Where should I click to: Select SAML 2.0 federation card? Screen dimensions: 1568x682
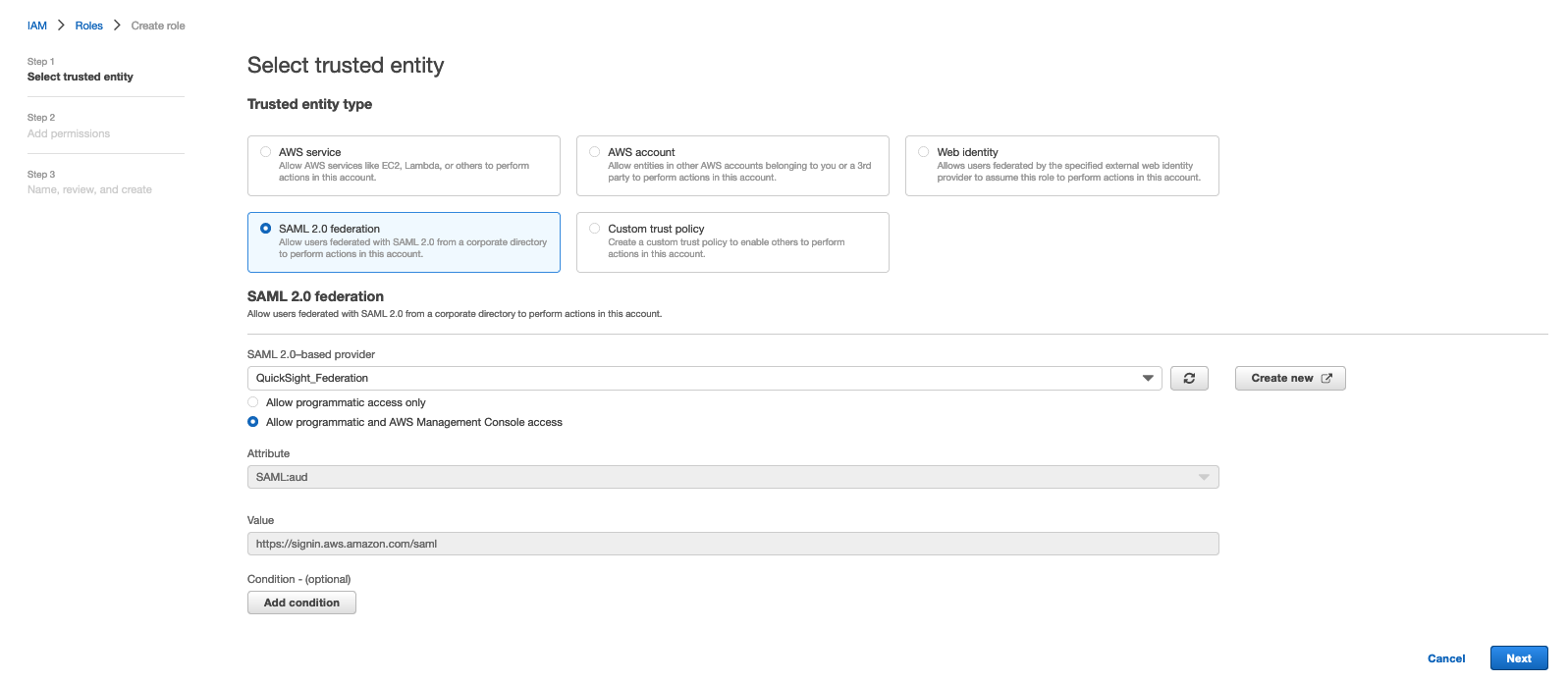pos(404,242)
